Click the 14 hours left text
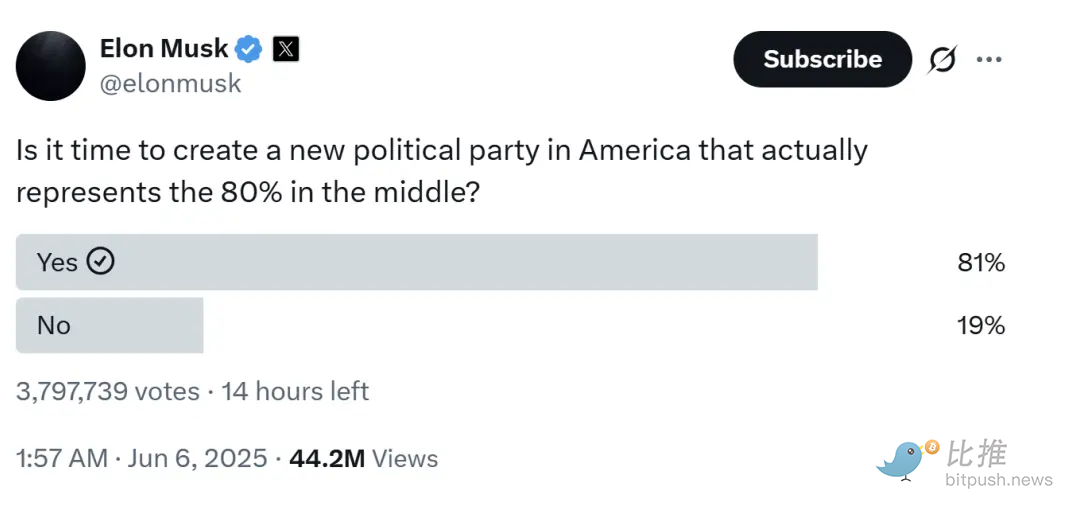1073x507 pixels. [x=295, y=391]
